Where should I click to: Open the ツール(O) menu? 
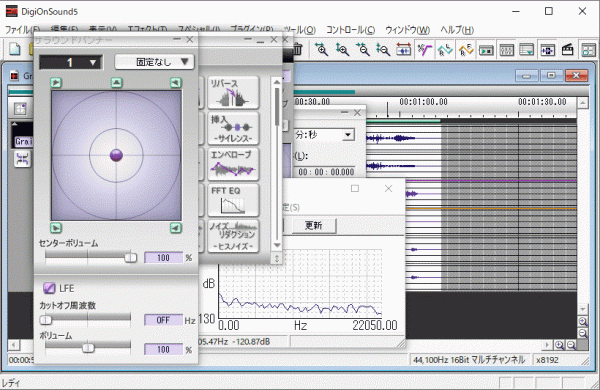299,30
